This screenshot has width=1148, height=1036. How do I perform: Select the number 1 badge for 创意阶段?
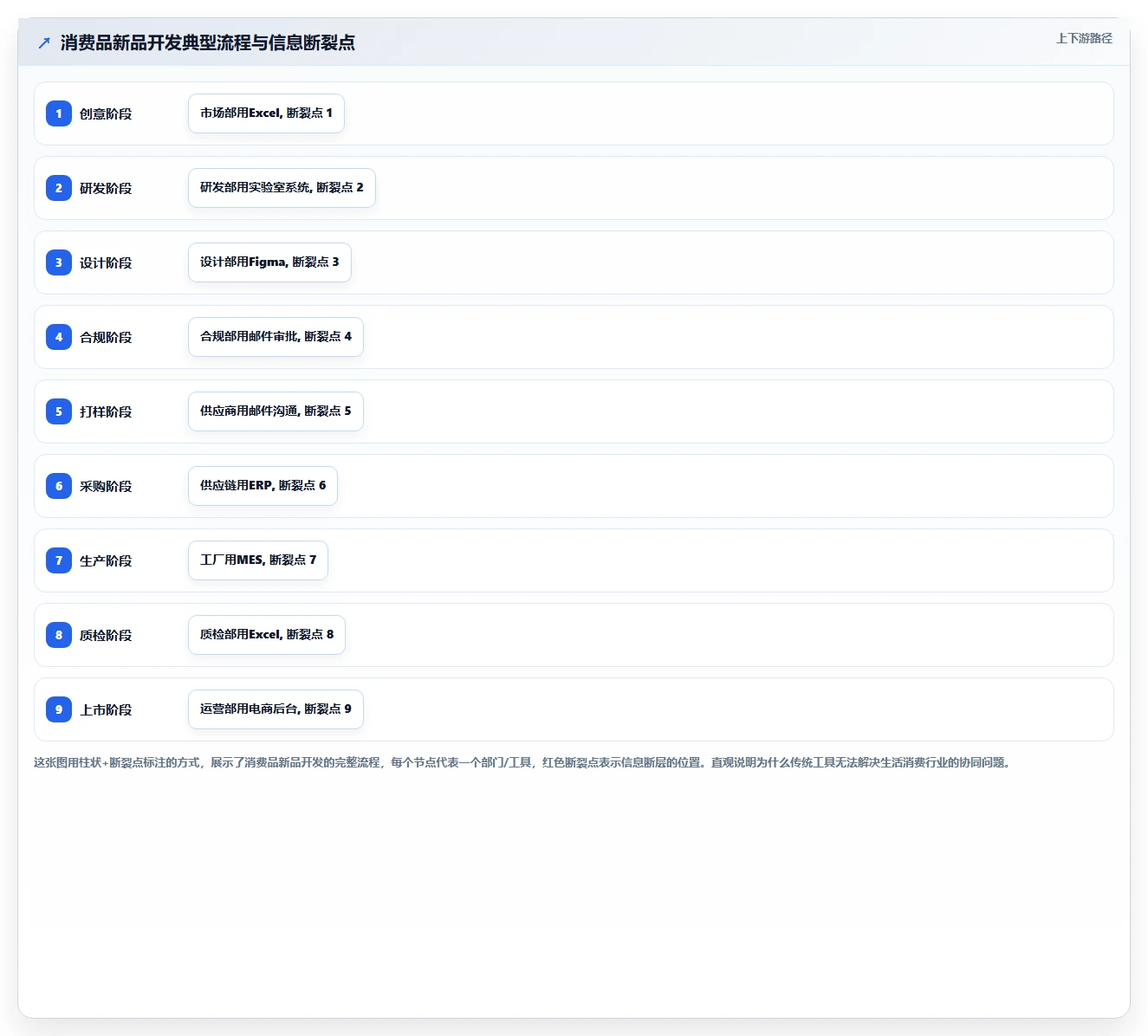click(x=59, y=113)
